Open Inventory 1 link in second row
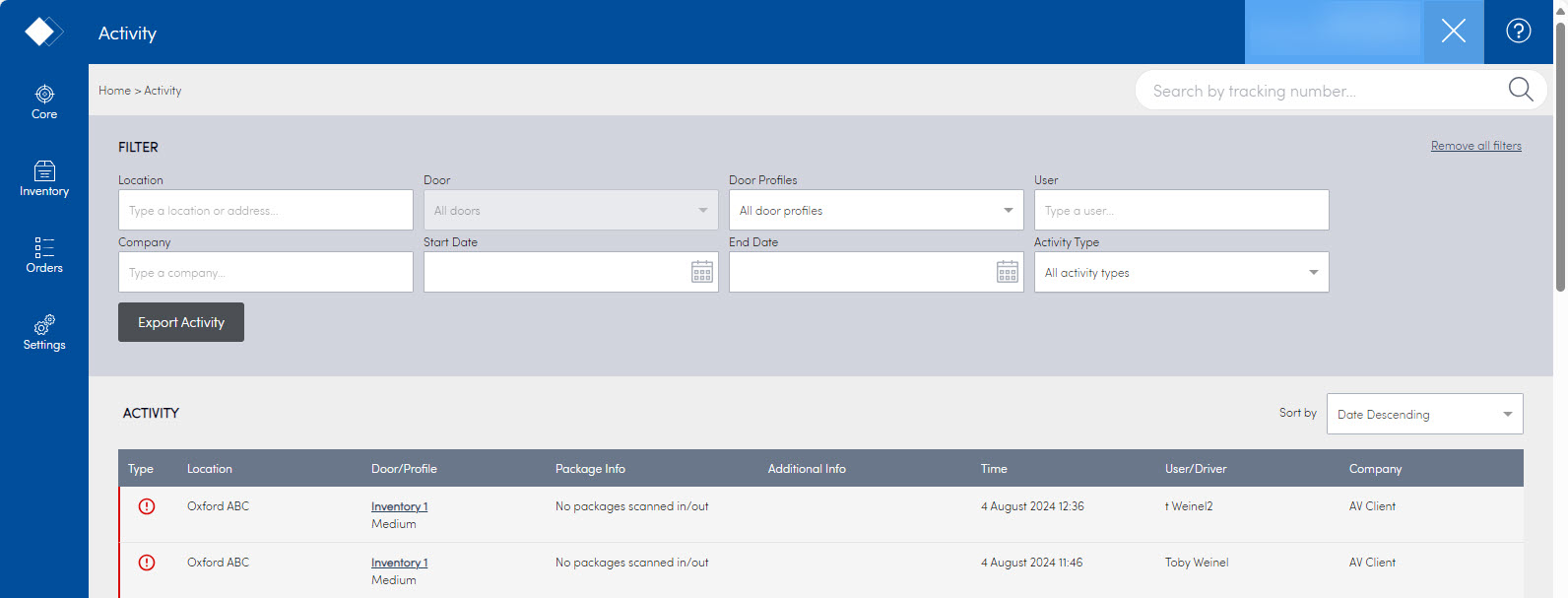Image resolution: width=1568 pixels, height=598 pixels. point(399,563)
